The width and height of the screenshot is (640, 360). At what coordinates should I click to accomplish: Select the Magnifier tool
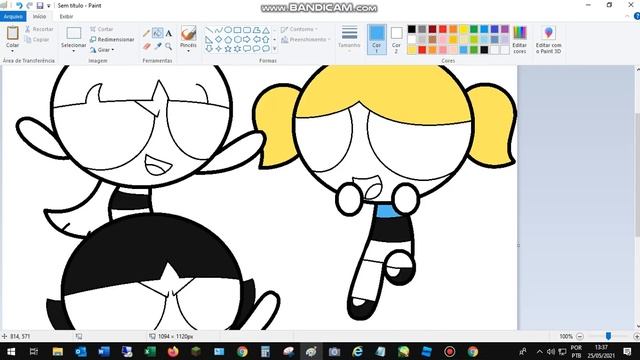[x=169, y=46]
